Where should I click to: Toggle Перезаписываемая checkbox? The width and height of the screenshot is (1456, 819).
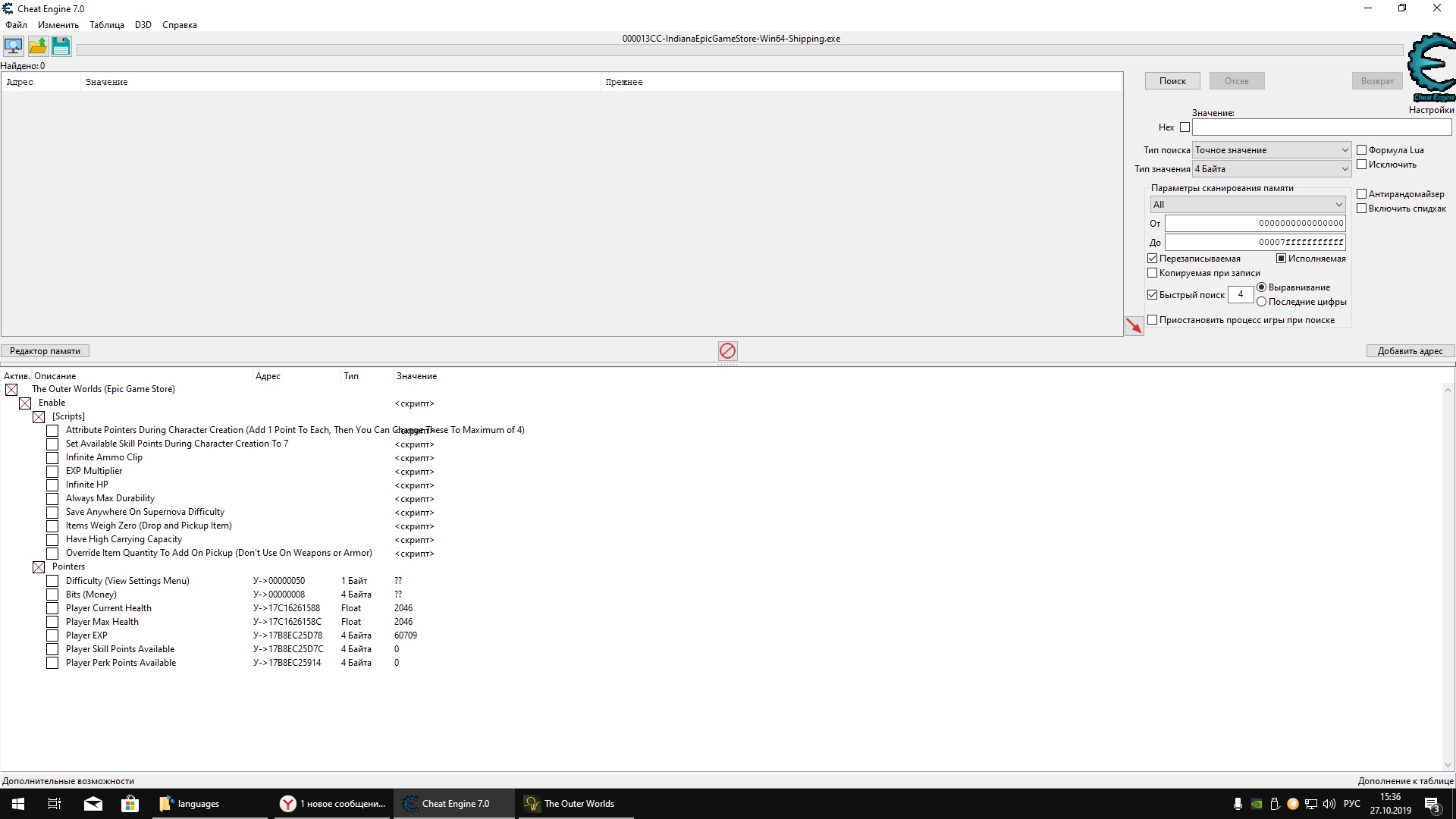tap(1152, 259)
